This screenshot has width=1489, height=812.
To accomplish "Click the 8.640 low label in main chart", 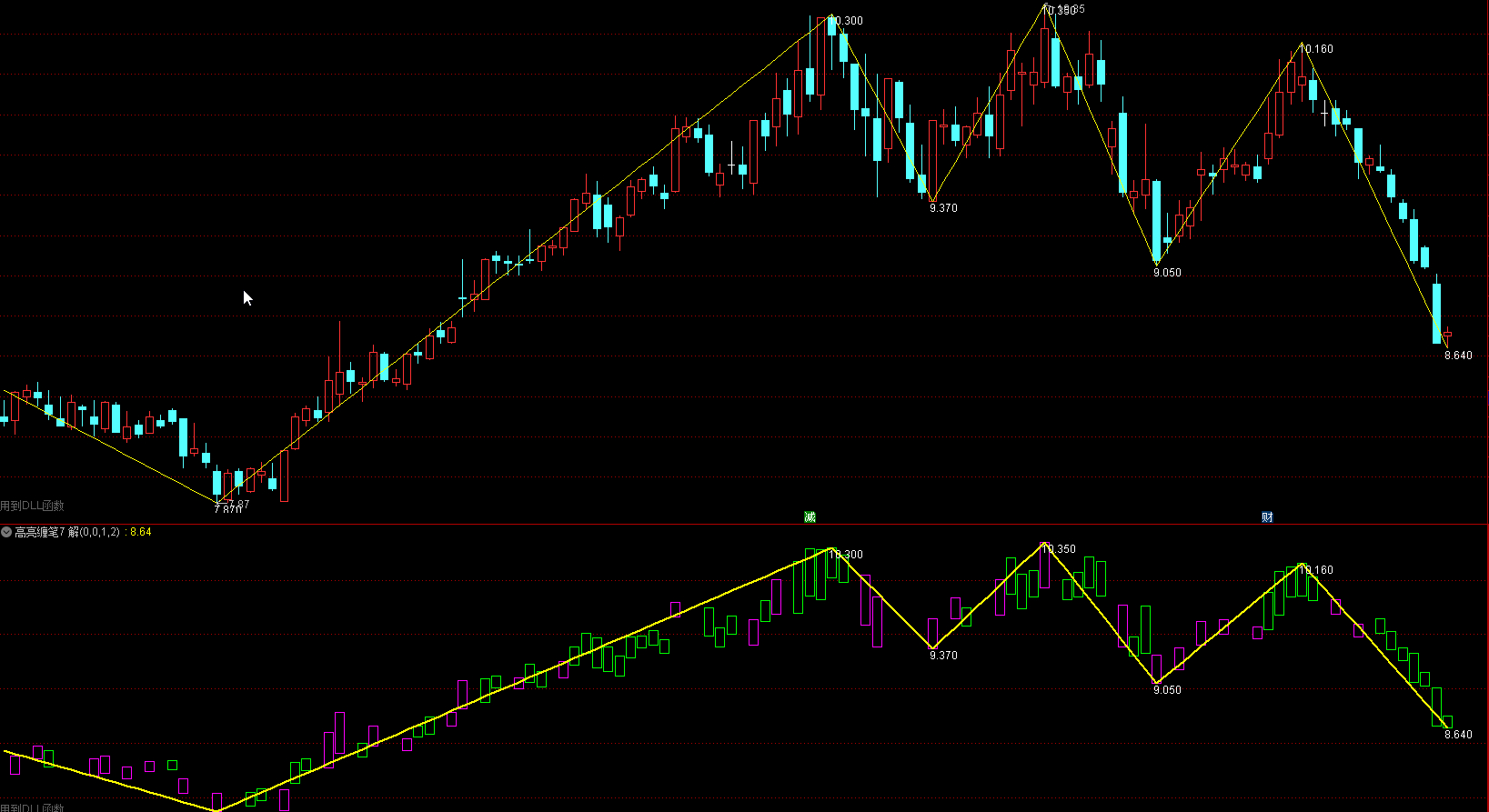I will point(1458,356).
